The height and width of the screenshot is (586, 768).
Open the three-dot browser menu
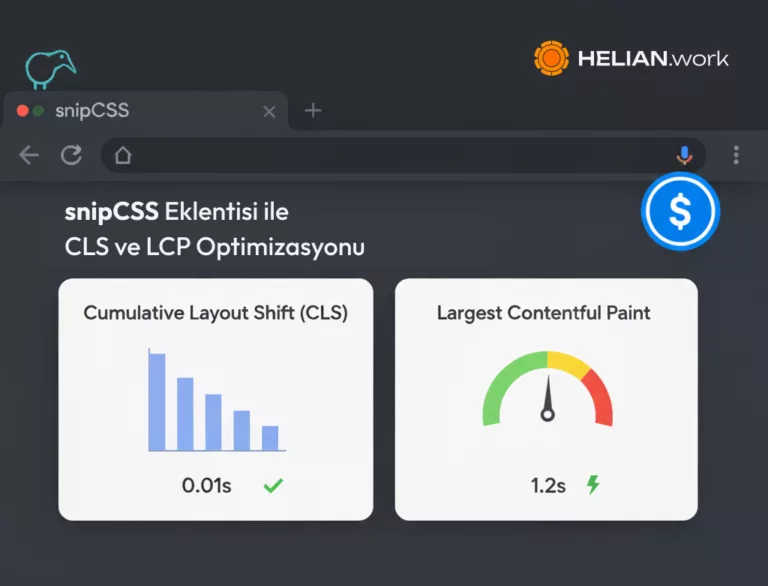tap(736, 155)
